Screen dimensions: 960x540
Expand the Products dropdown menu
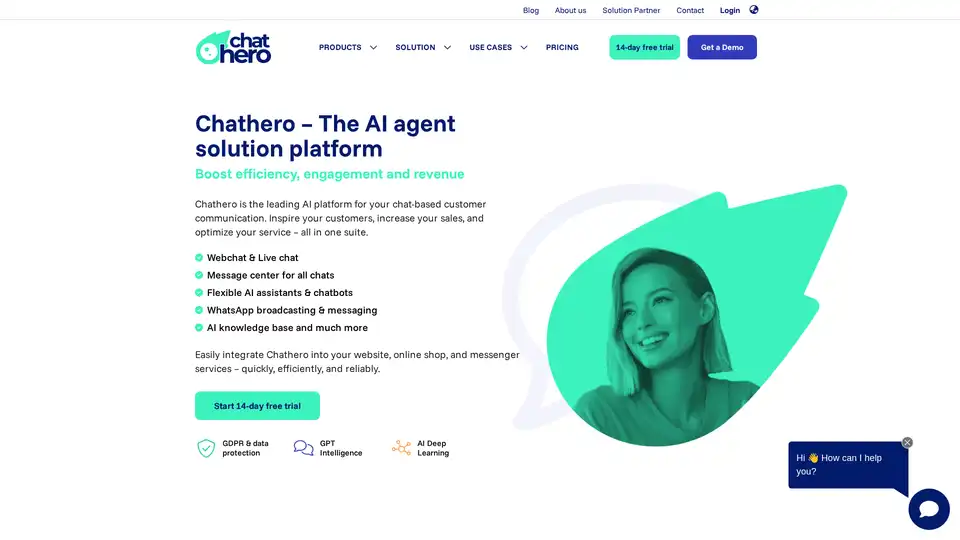(x=348, y=47)
